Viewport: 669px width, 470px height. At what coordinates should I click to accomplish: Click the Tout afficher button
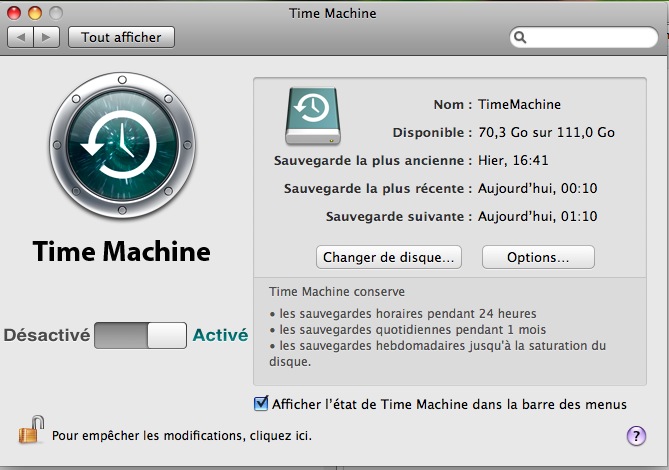pos(121,37)
